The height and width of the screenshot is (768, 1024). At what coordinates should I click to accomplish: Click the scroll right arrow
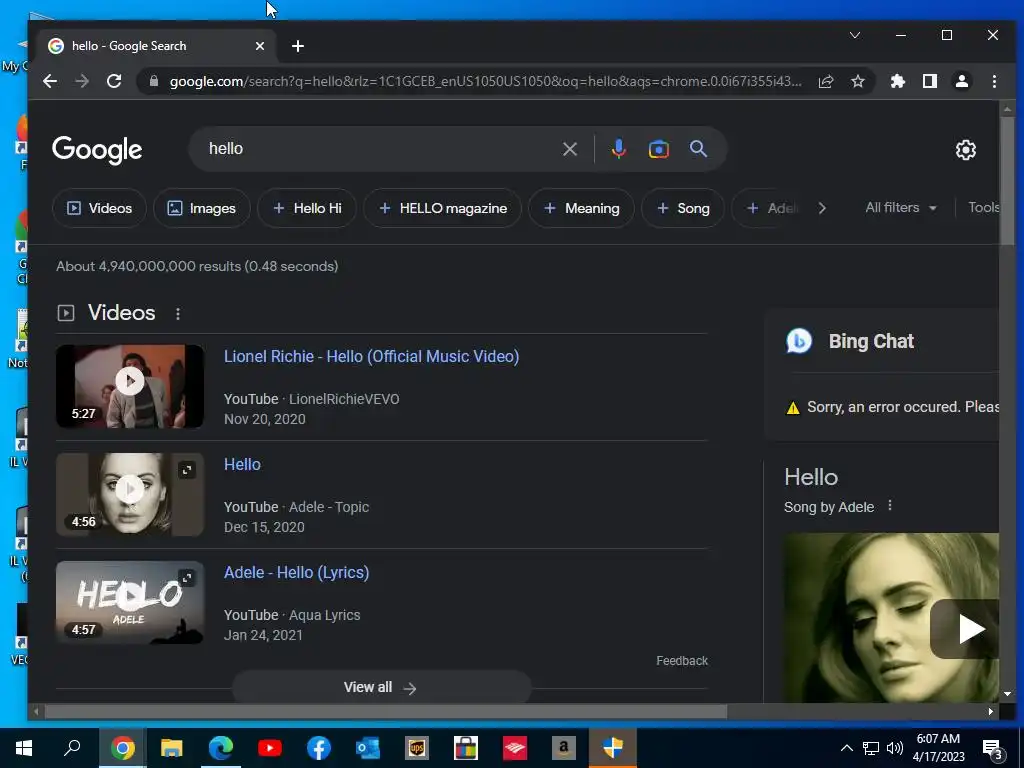tap(991, 711)
